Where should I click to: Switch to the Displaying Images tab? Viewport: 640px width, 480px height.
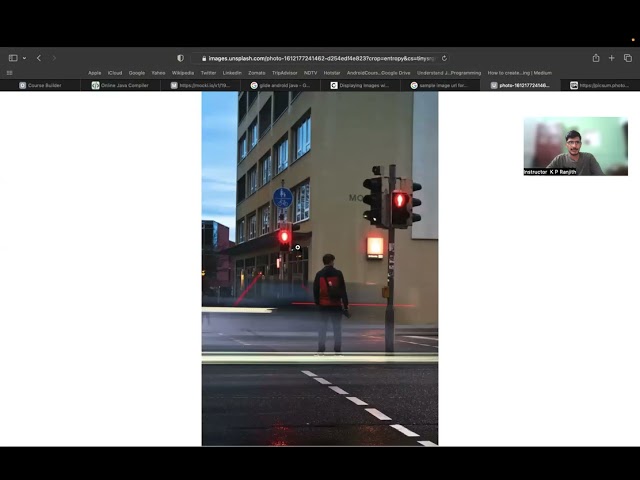[360, 85]
